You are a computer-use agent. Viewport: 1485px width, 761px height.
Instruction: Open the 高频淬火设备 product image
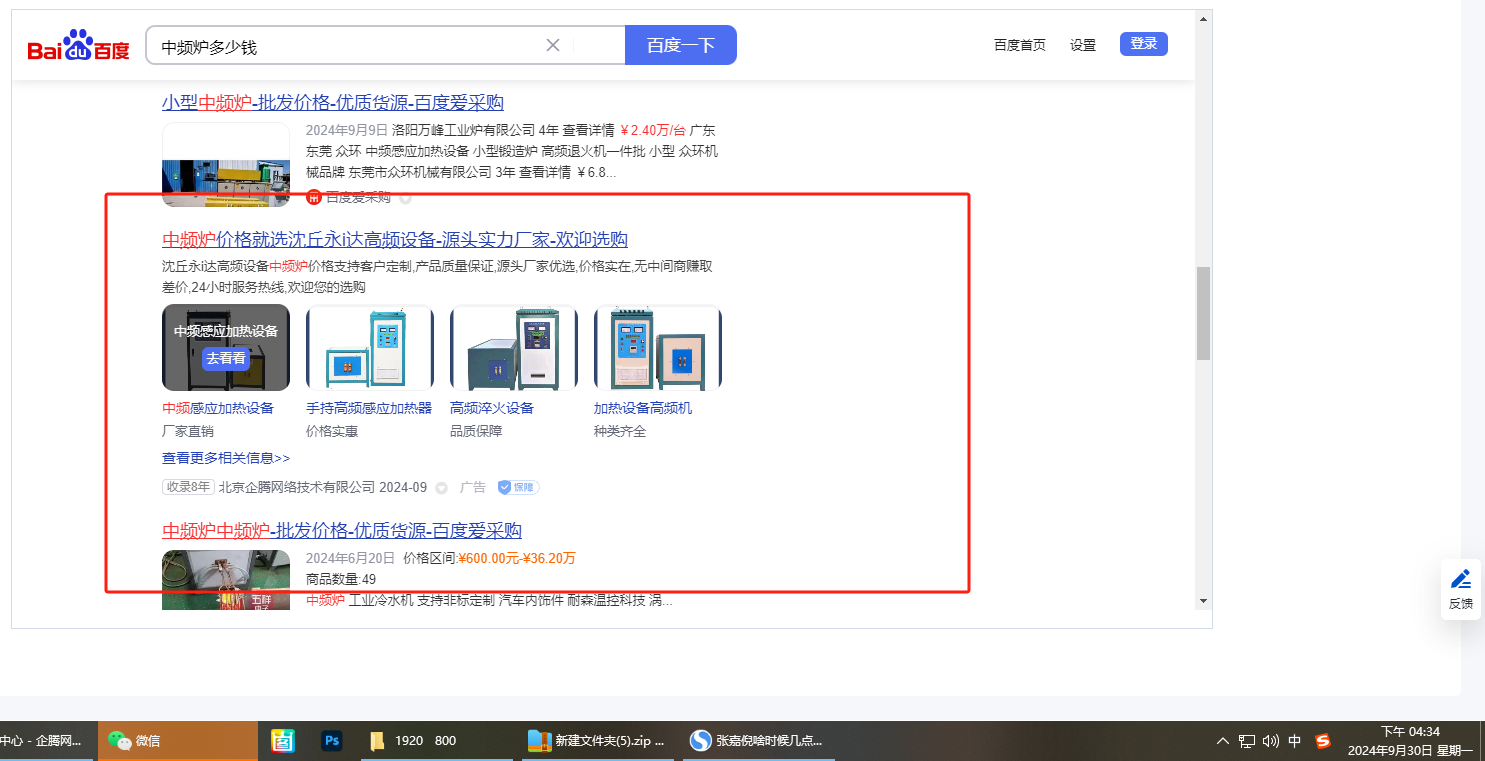pyautogui.click(x=514, y=347)
